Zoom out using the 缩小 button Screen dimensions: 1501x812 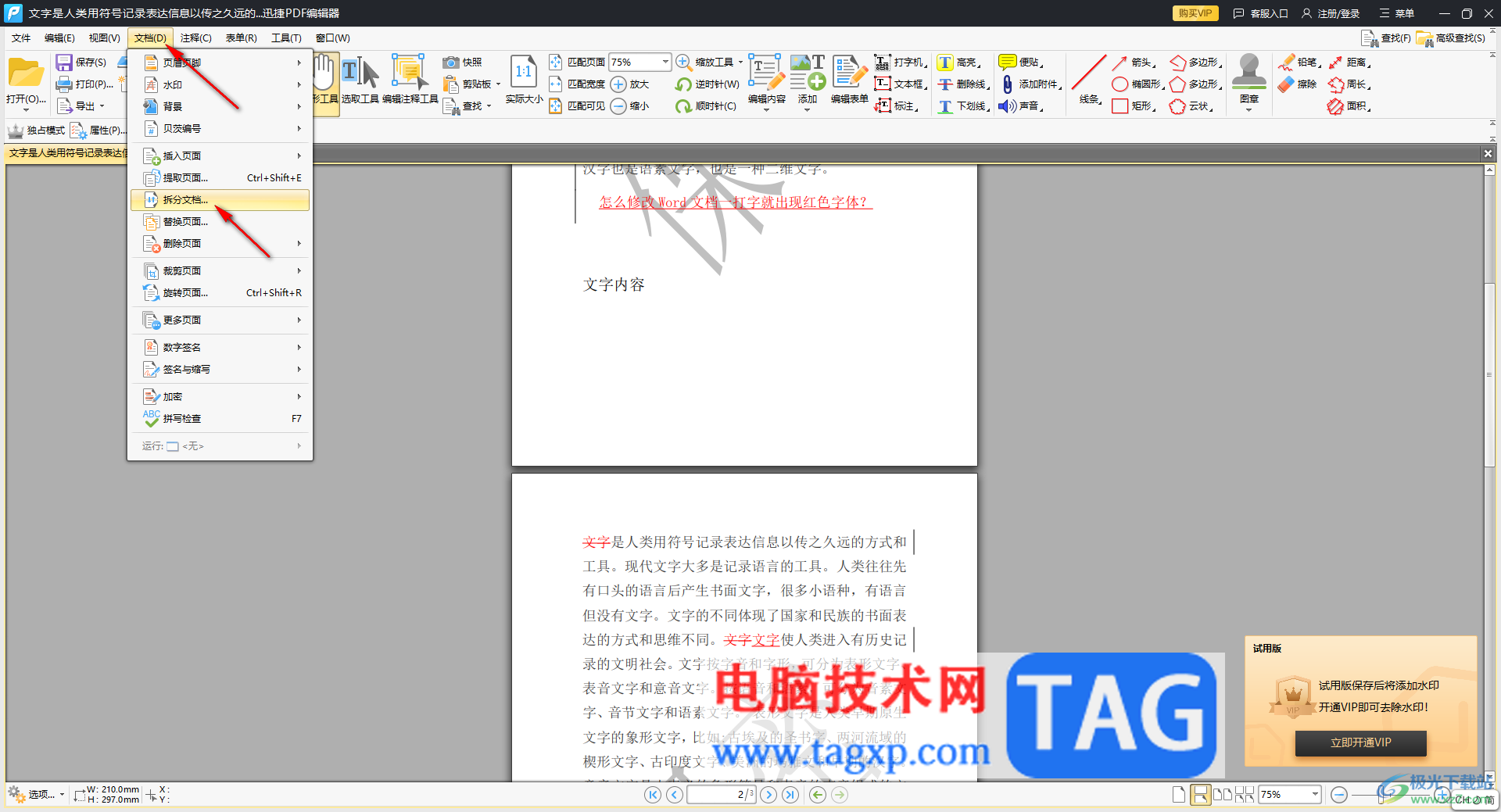[630, 106]
